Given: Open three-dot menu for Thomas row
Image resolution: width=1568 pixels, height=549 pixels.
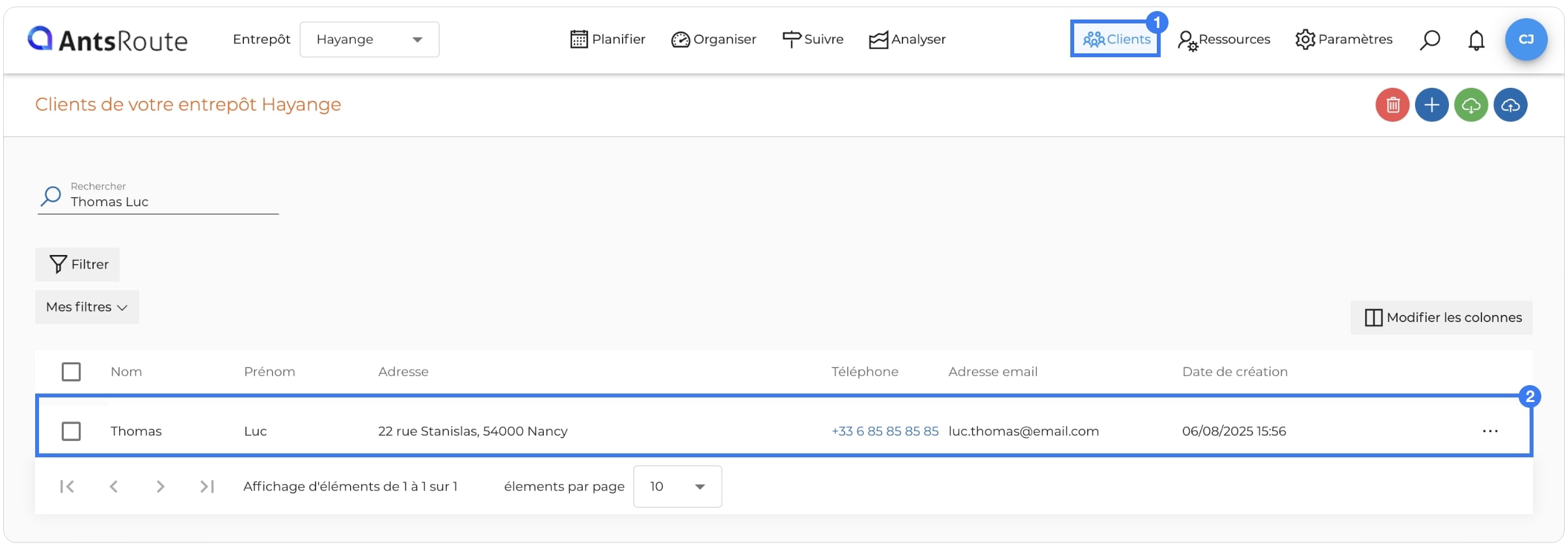Looking at the screenshot, I should [x=1490, y=431].
